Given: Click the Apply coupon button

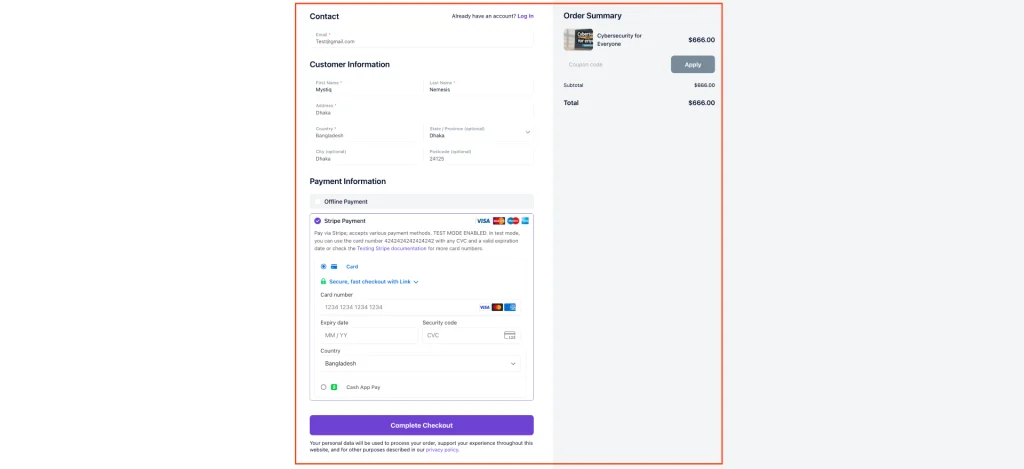Looking at the screenshot, I should (692, 64).
